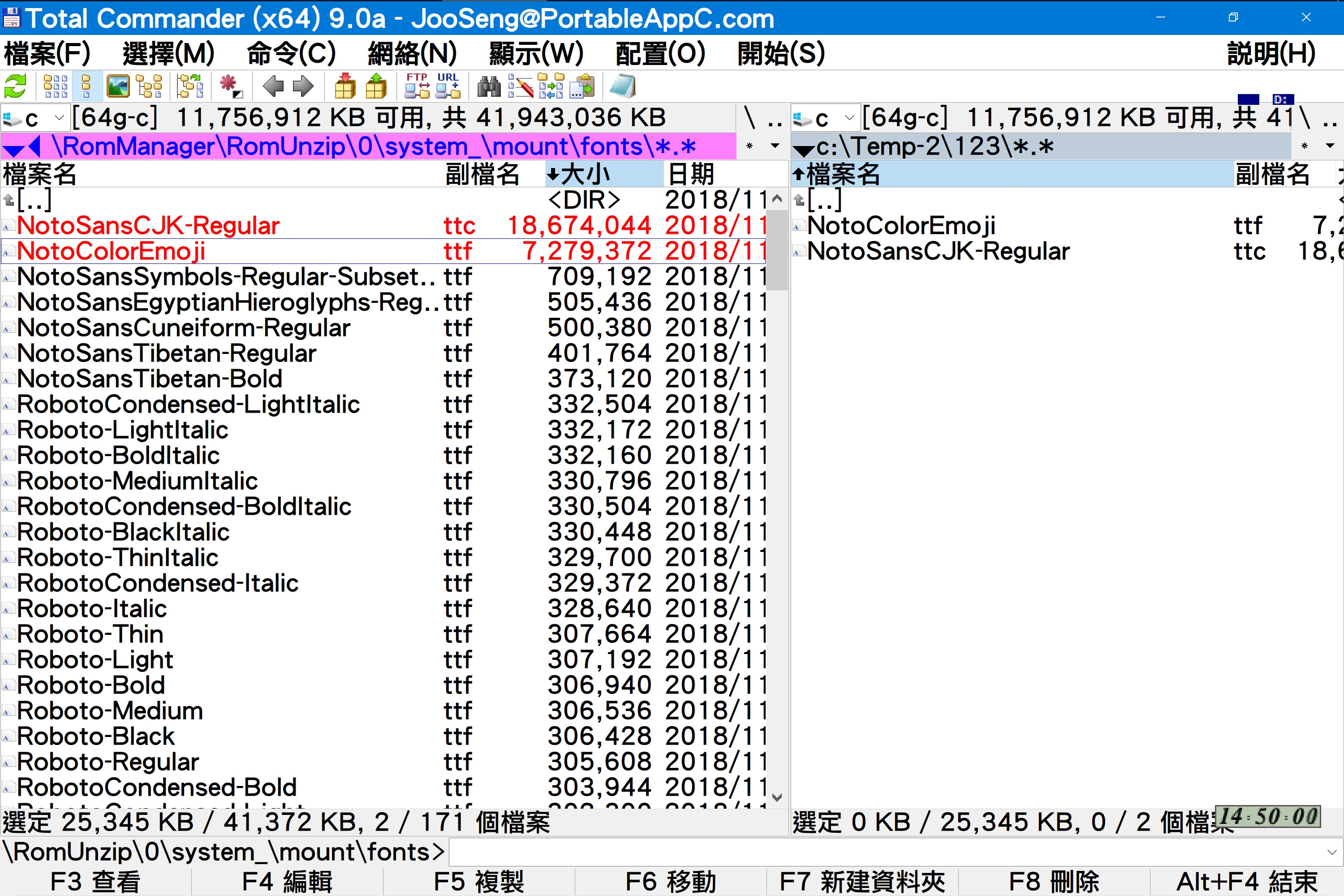Show the directory tree icon
Screen dimensions: 1344x896
(x=149, y=87)
